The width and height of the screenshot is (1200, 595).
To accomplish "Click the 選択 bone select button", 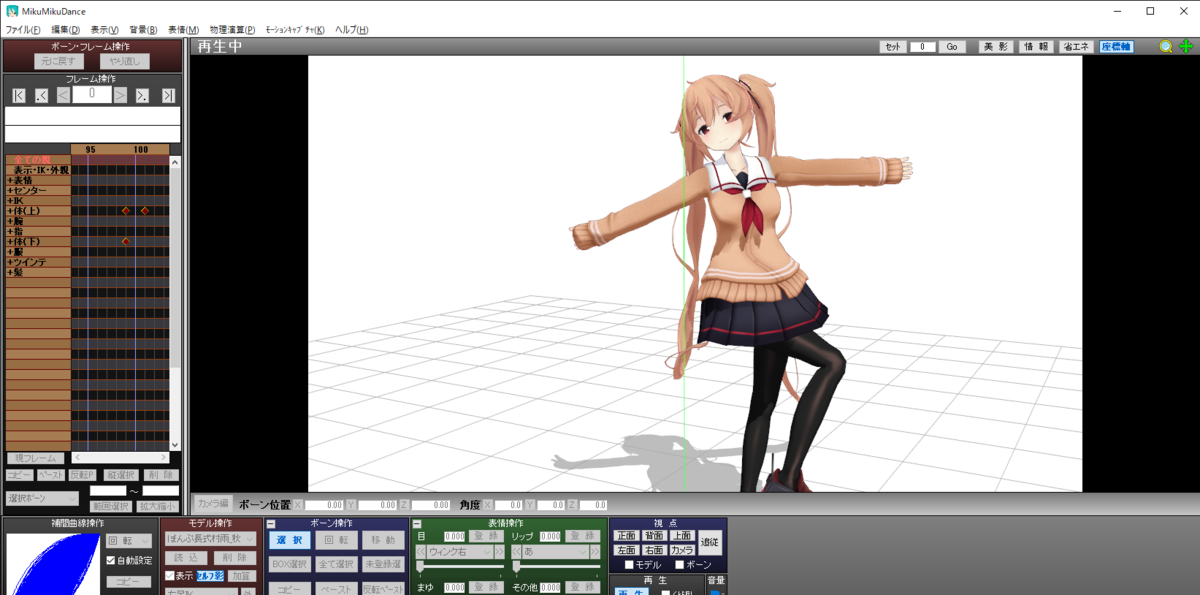I will 290,540.
